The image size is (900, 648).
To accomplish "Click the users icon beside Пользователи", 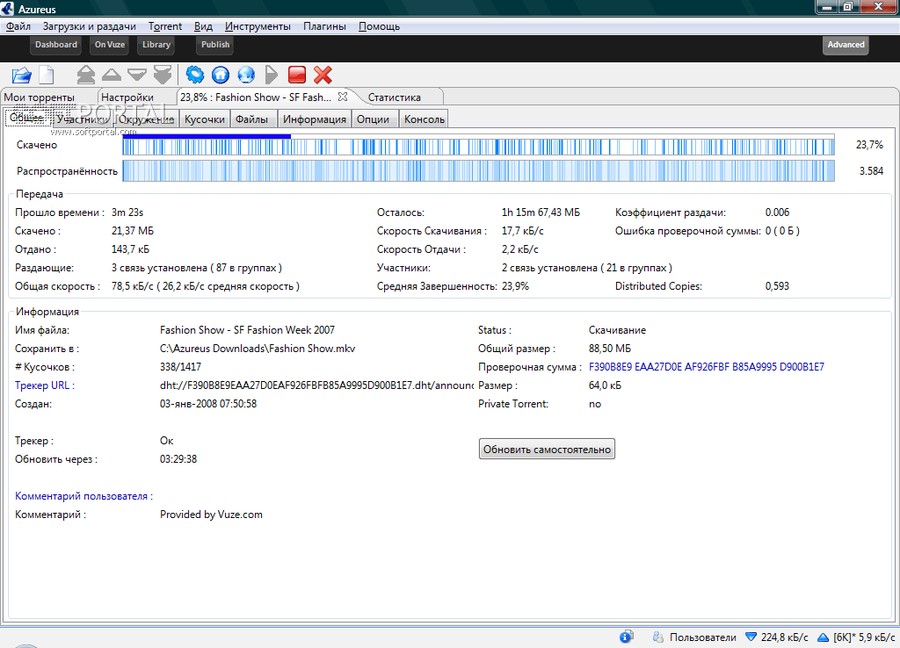I will pos(658,637).
